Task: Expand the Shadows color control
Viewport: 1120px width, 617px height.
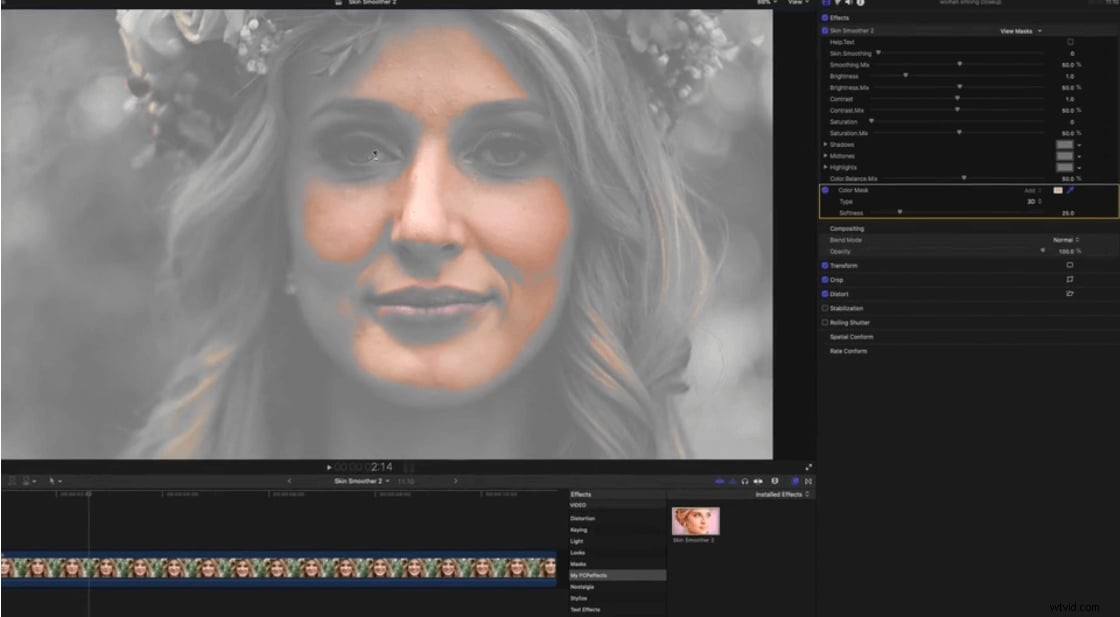Action: 825,145
